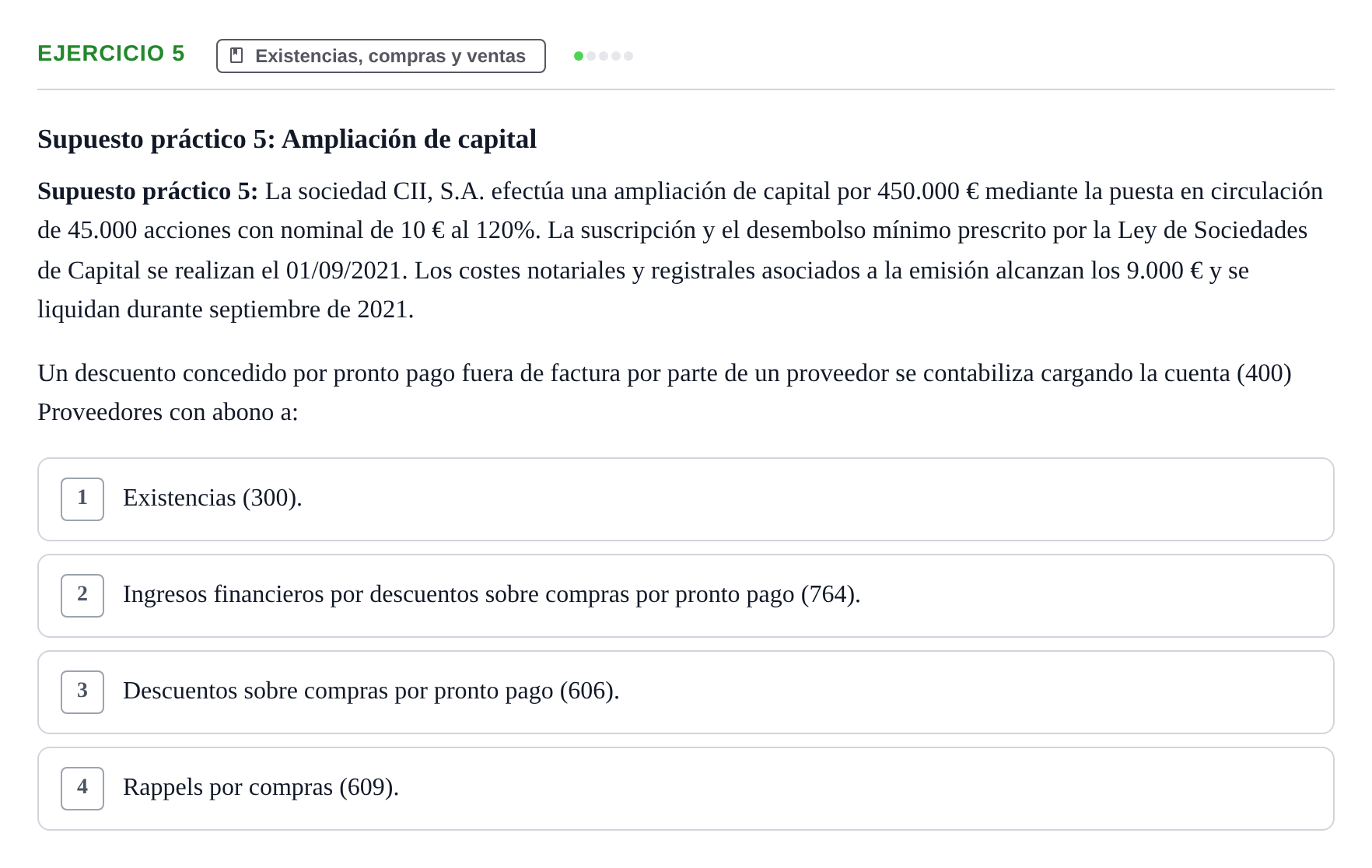Click the title Supuesto práctico 5: Ampliación de capital
The image size is (1372, 868).
coord(287,139)
